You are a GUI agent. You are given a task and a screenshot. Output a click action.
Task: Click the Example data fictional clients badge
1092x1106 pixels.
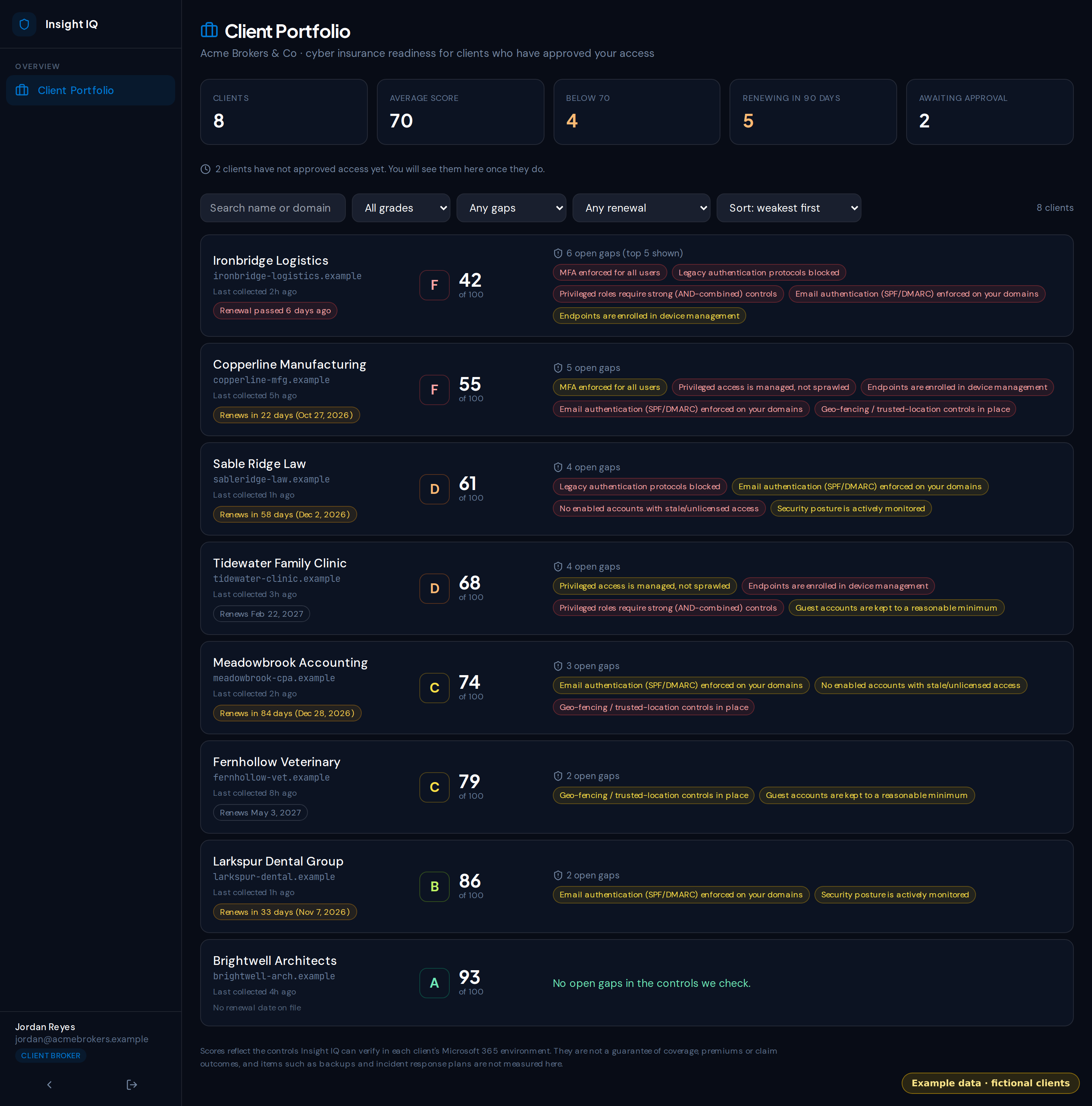coord(990,1083)
